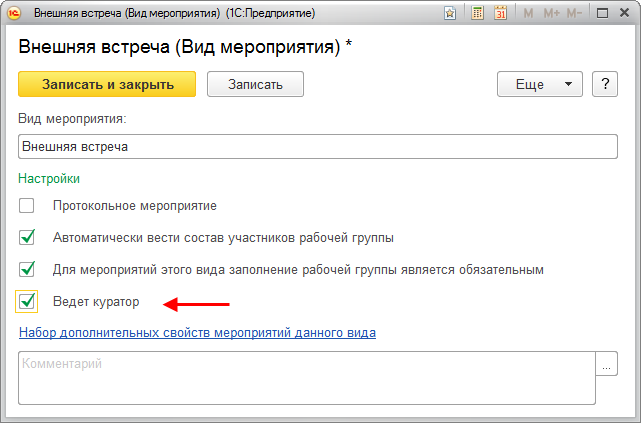The height and width of the screenshot is (423, 641).
Task: Click the M+ memory add button
Action: 551,13
